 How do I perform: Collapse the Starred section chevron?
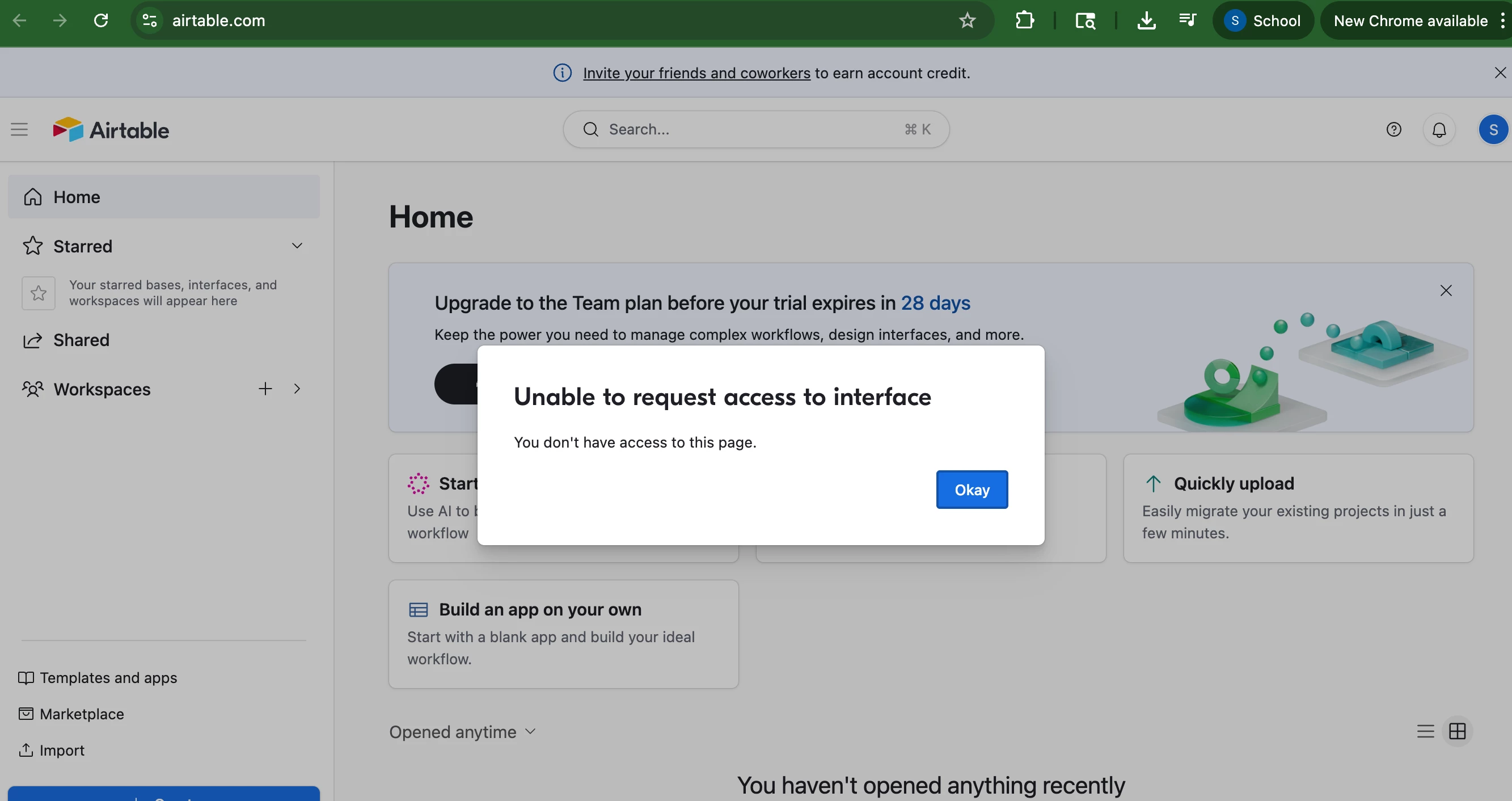[x=297, y=246]
